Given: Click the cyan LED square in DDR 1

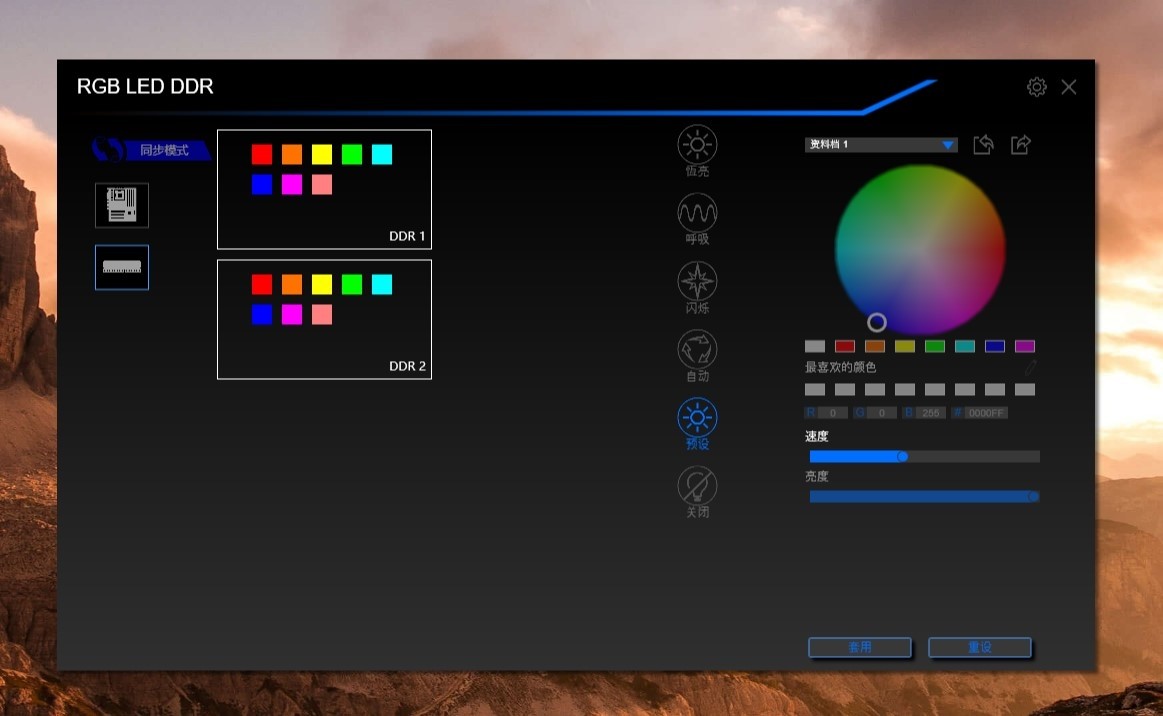Looking at the screenshot, I should click(x=382, y=154).
